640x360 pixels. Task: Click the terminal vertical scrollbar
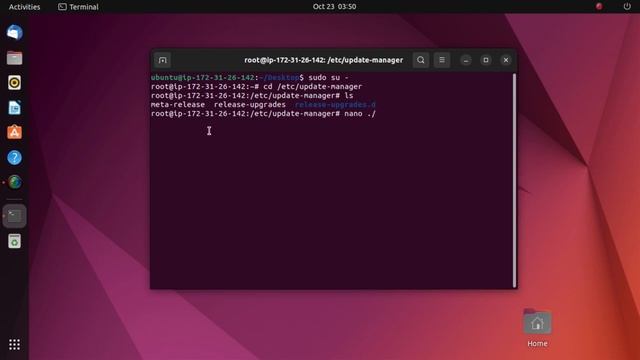coord(514,180)
